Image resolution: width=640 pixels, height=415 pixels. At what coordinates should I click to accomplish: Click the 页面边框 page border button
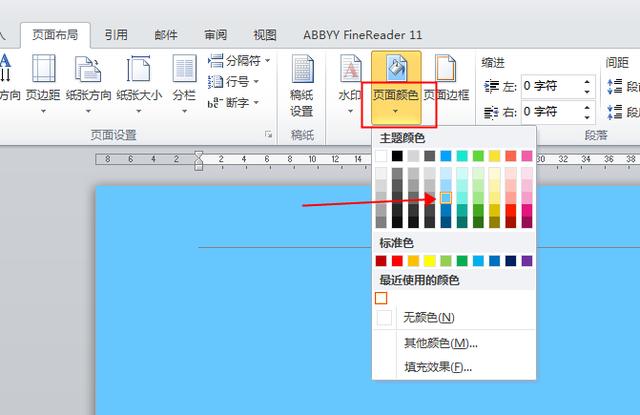pyautogui.click(x=446, y=79)
